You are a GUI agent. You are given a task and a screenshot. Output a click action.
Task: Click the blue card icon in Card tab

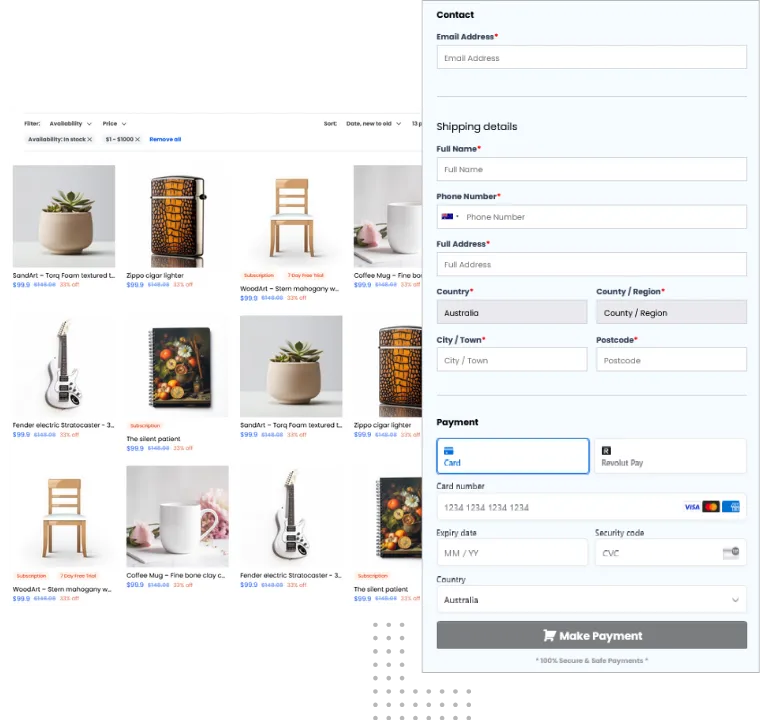pyautogui.click(x=448, y=450)
